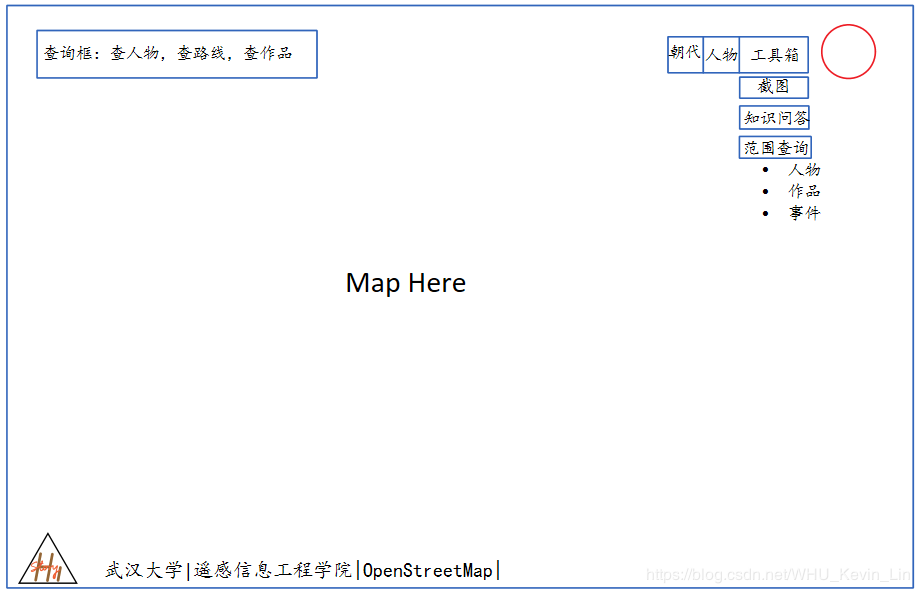The image size is (919, 593).
Task: Click the Map Here placeholder area
Action: (405, 284)
